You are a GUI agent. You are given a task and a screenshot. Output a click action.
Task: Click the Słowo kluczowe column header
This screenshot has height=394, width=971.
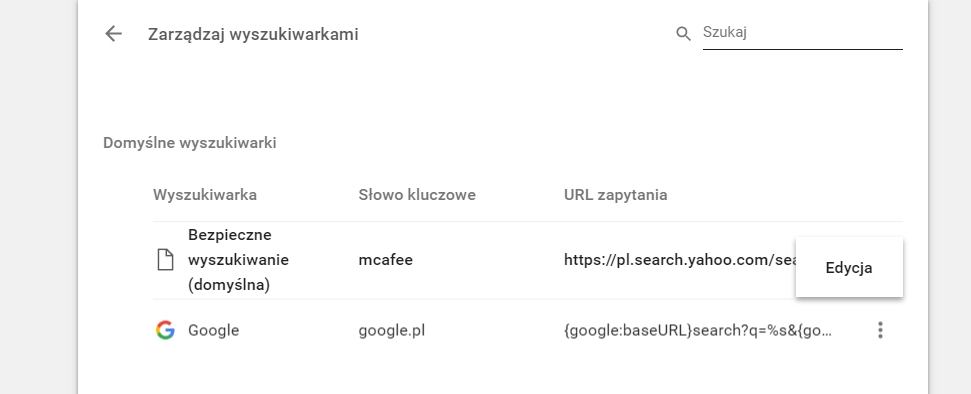click(417, 195)
